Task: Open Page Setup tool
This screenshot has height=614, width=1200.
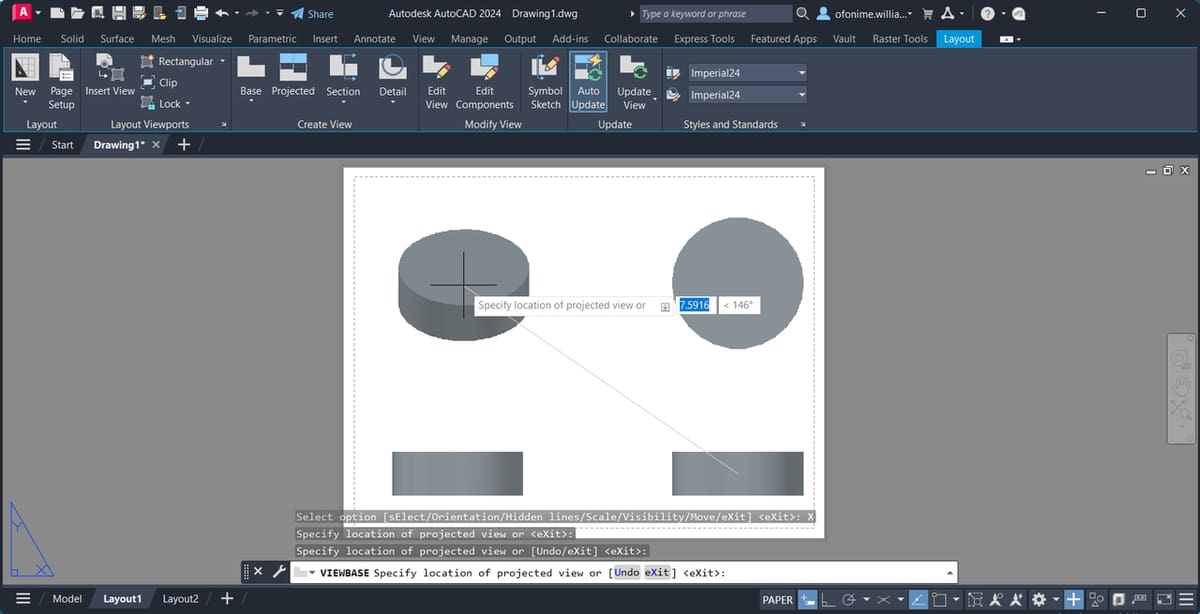Action: click(x=61, y=81)
